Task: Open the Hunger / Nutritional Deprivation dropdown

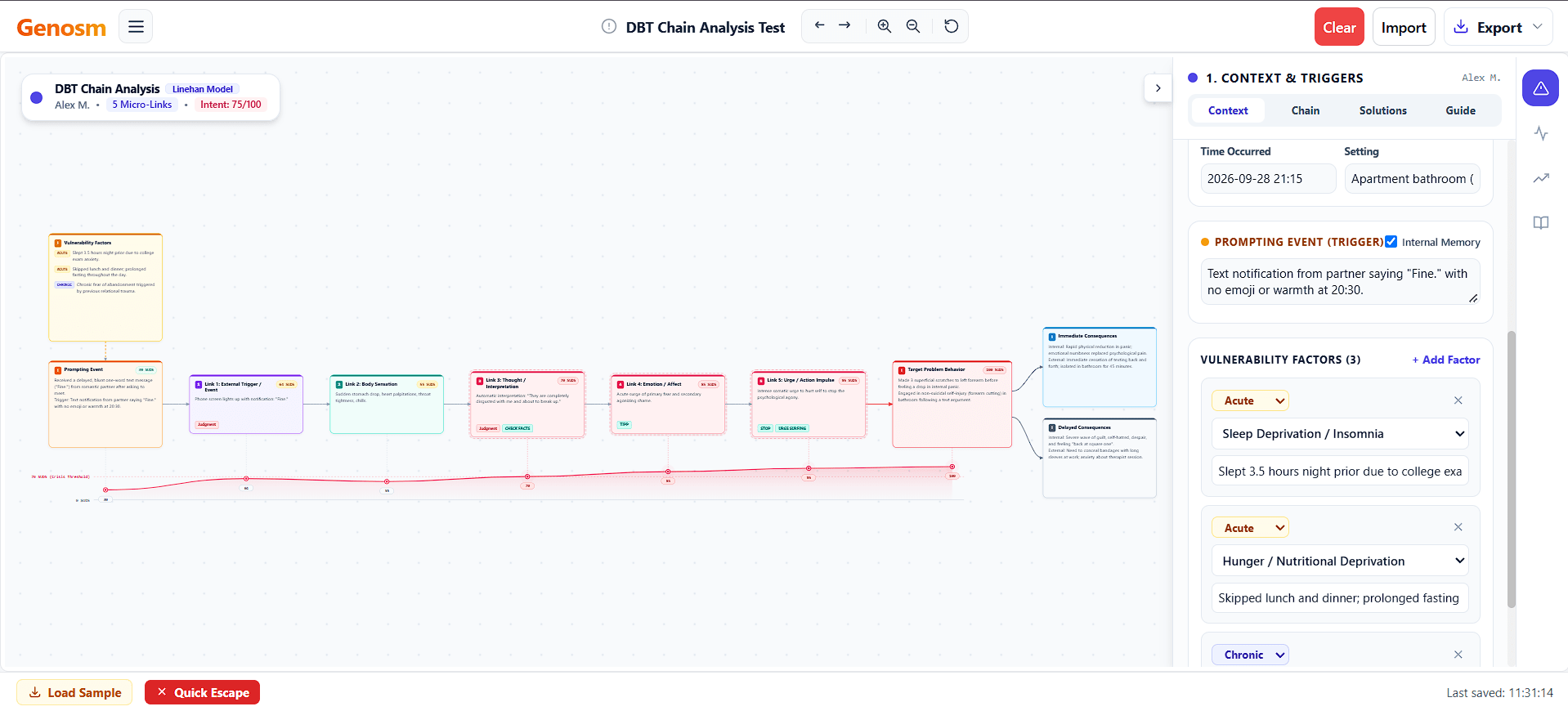Action: [x=1340, y=561]
